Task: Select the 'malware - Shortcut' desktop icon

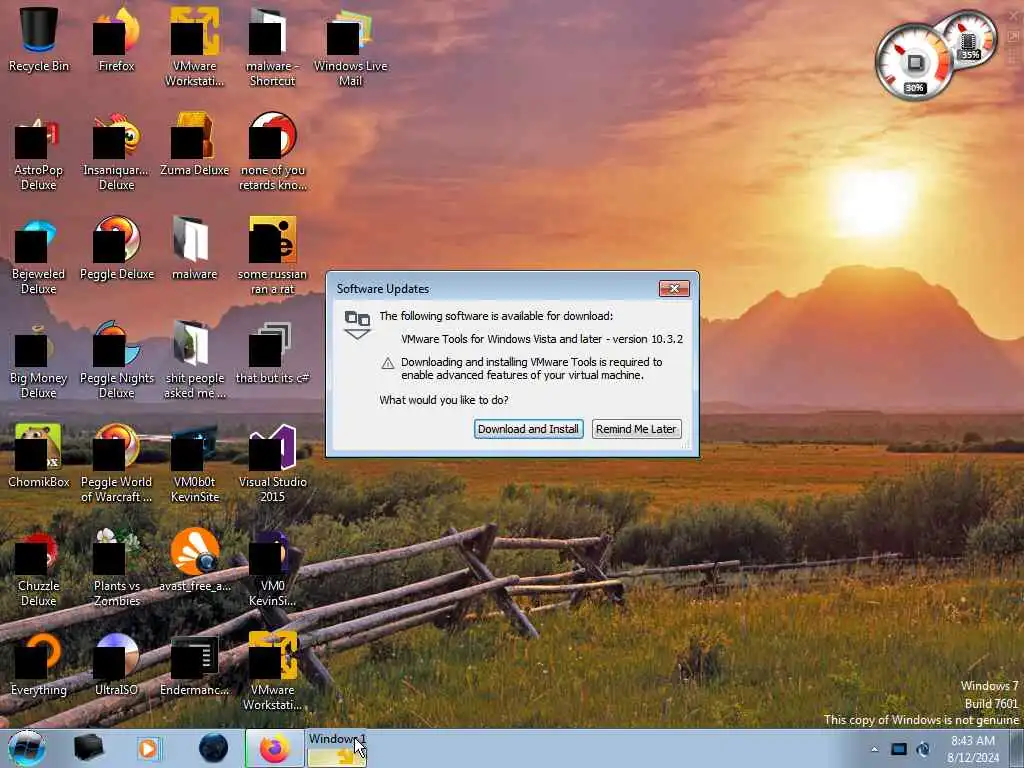Action: tap(272, 46)
